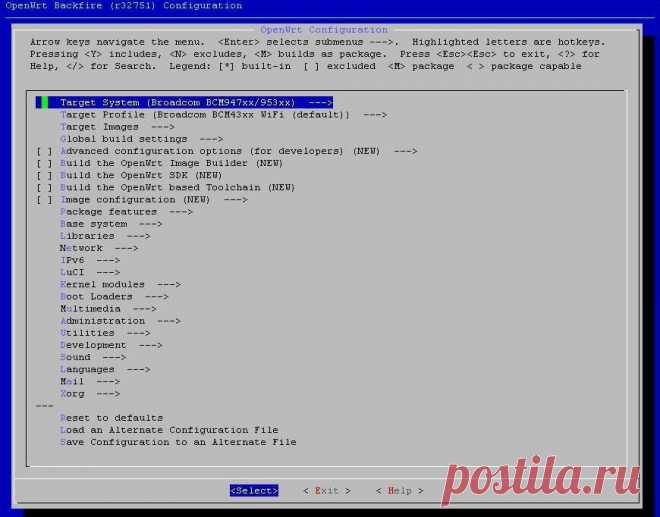Open the Target Images submenu

(x=117, y=127)
